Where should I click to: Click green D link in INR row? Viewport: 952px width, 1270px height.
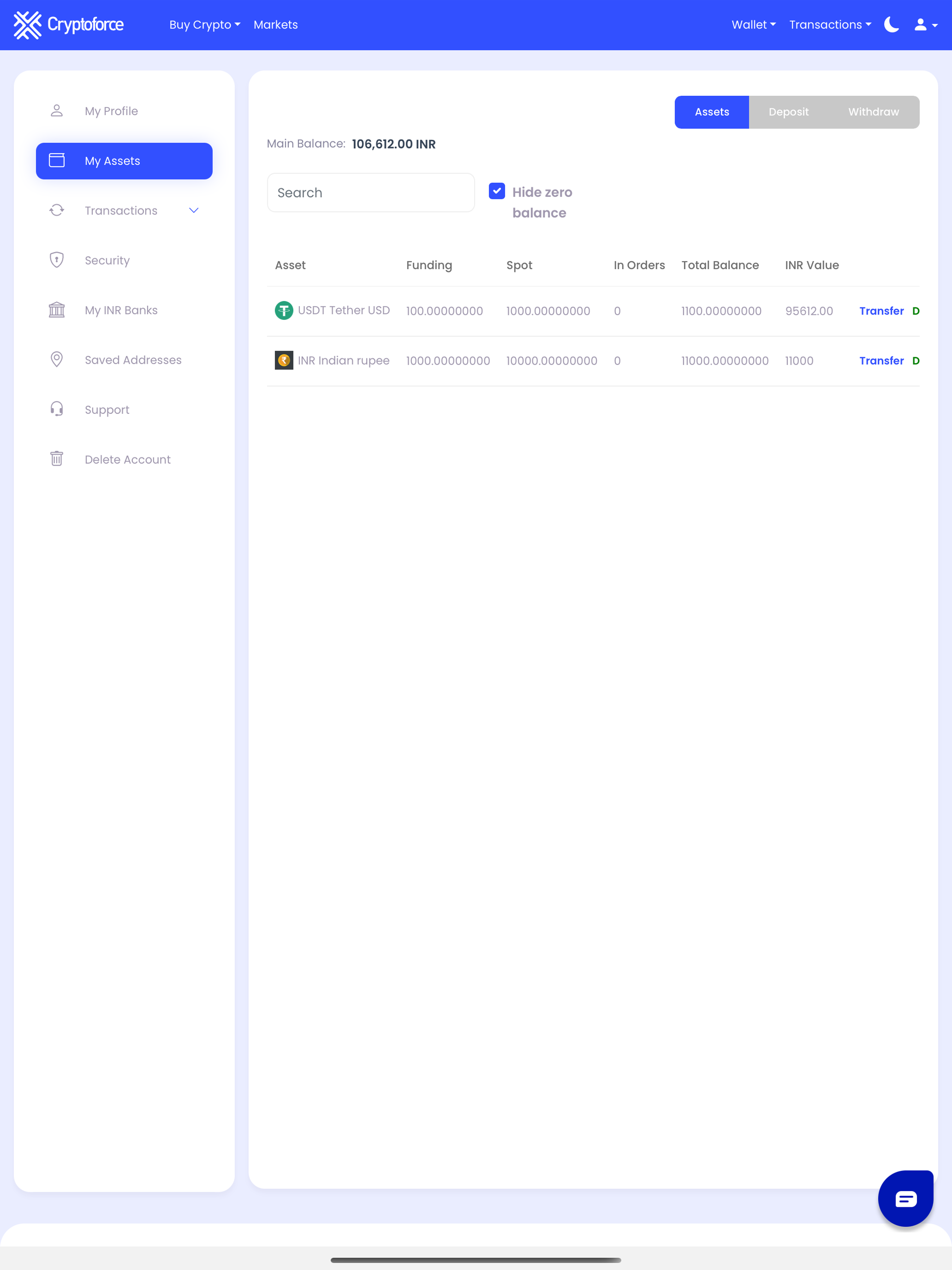pyautogui.click(x=916, y=360)
